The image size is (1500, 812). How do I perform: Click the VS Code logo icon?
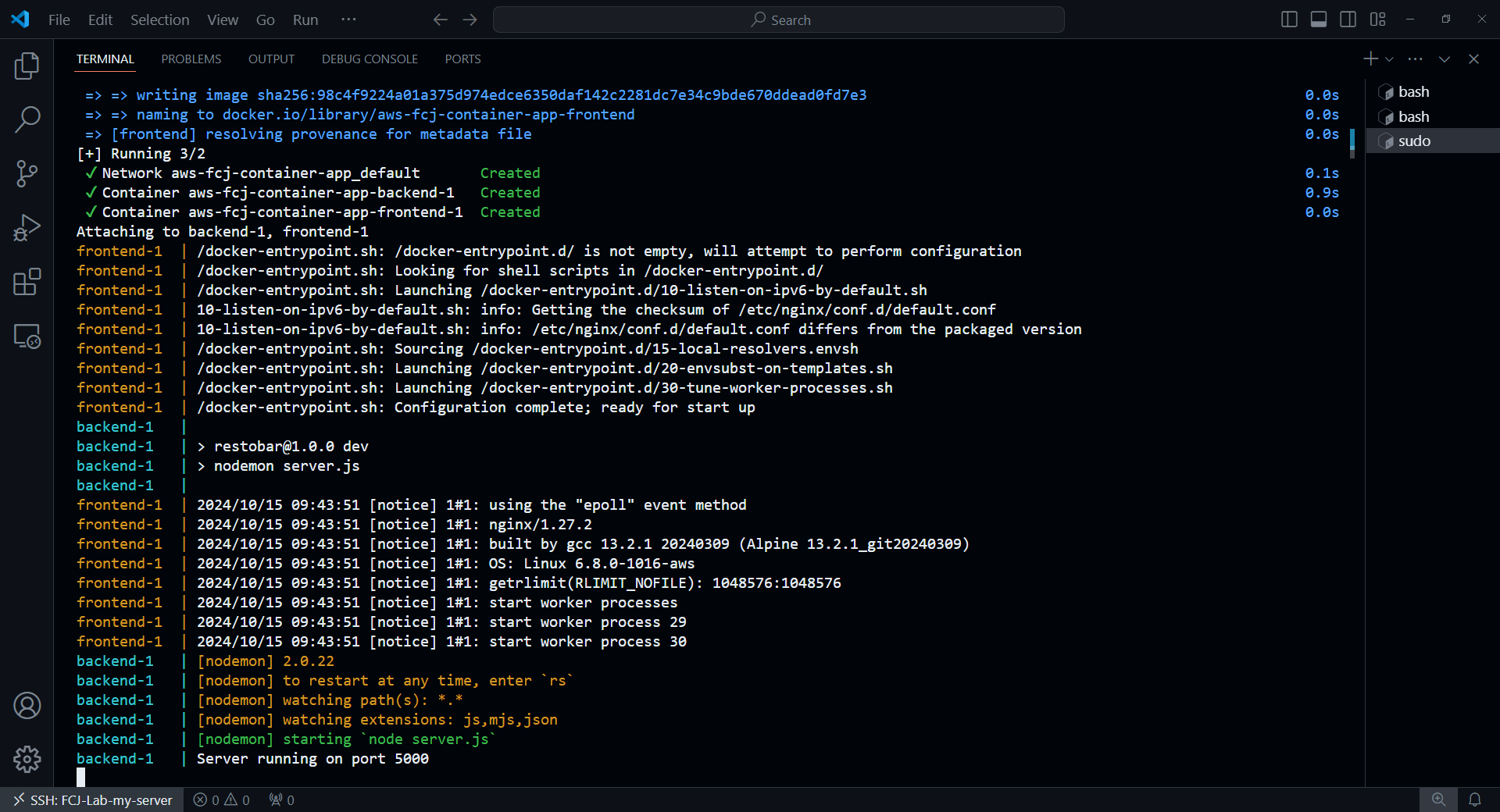pos(20,20)
